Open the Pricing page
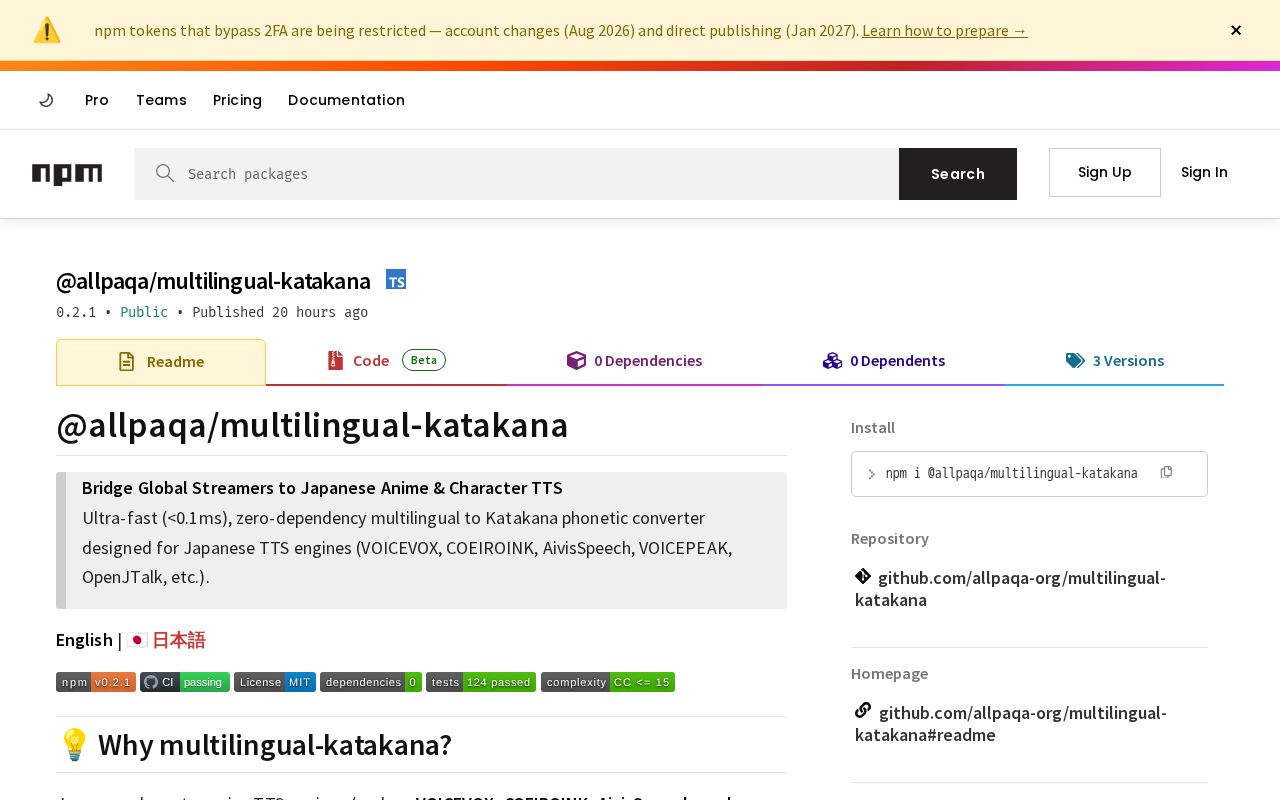Image resolution: width=1280 pixels, height=800 pixels. tap(237, 100)
